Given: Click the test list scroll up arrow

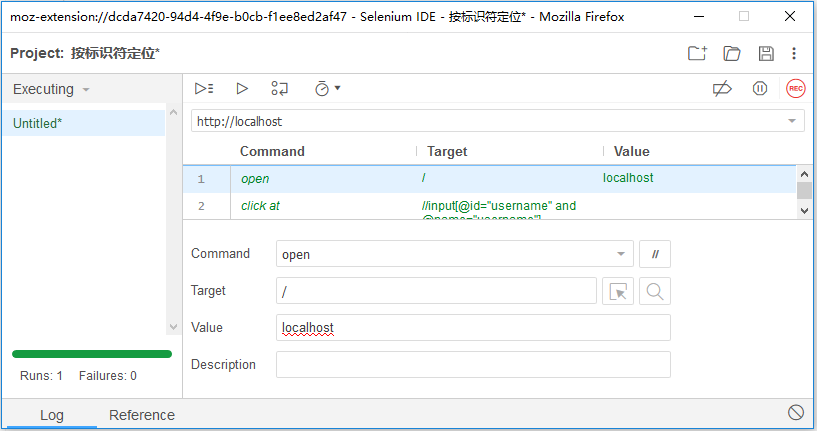Looking at the screenshot, I should (174, 112).
